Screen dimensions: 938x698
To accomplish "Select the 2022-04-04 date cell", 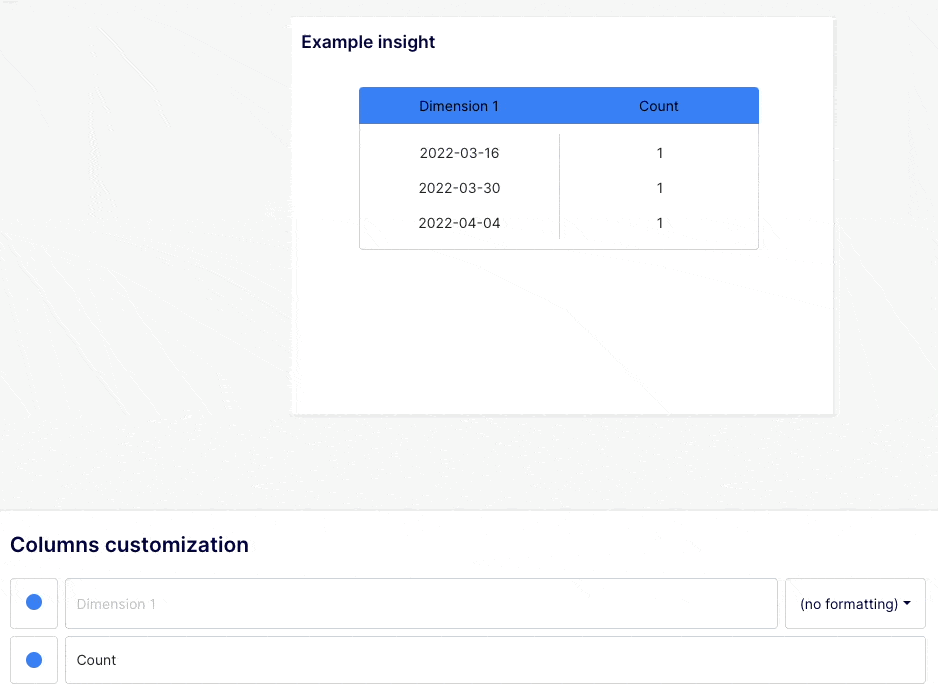I will tap(459, 223).
